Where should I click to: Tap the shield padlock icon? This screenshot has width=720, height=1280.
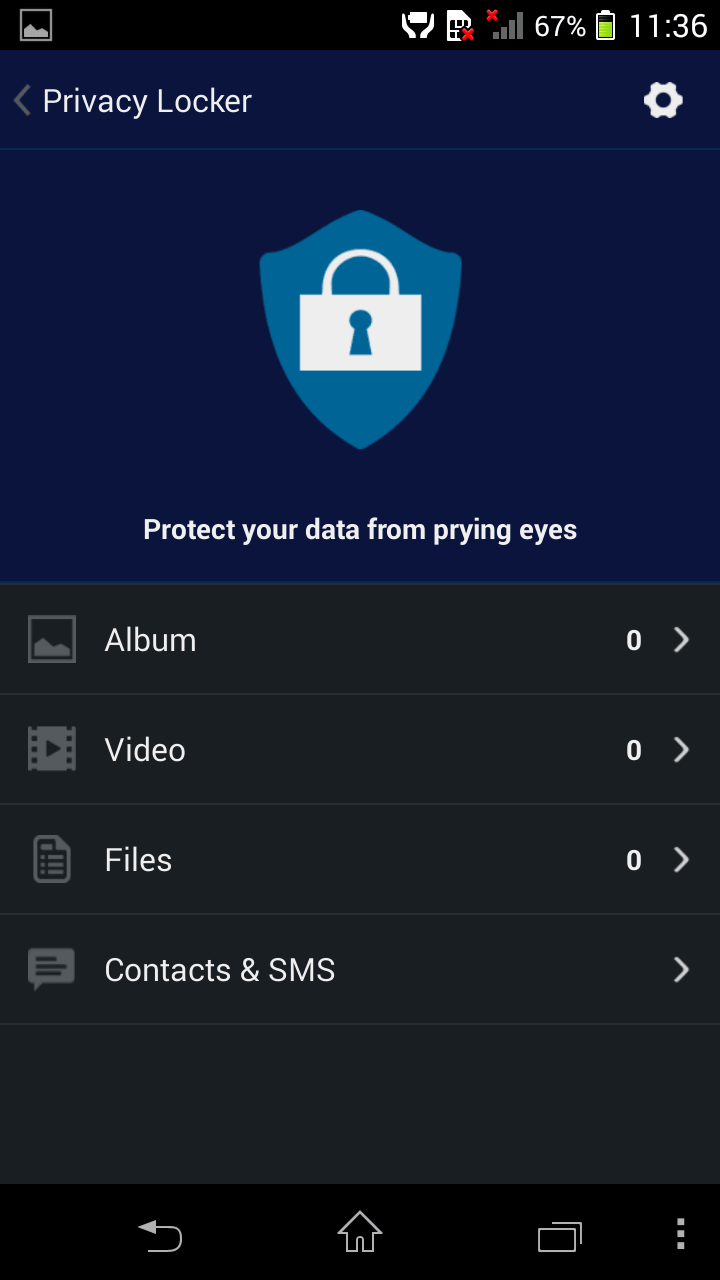coord(360,328)
